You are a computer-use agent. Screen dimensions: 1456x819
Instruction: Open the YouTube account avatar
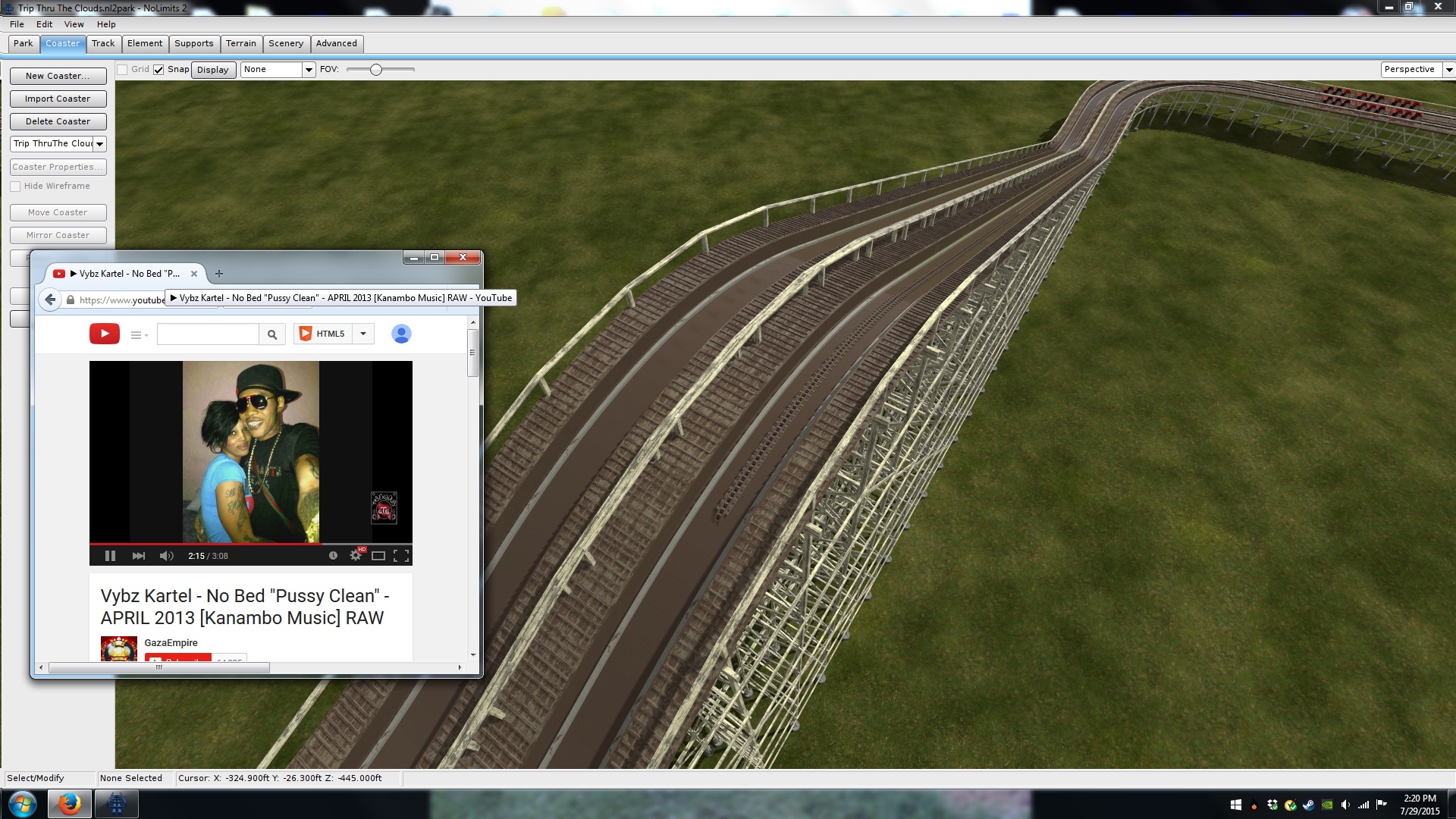[401, 334]
